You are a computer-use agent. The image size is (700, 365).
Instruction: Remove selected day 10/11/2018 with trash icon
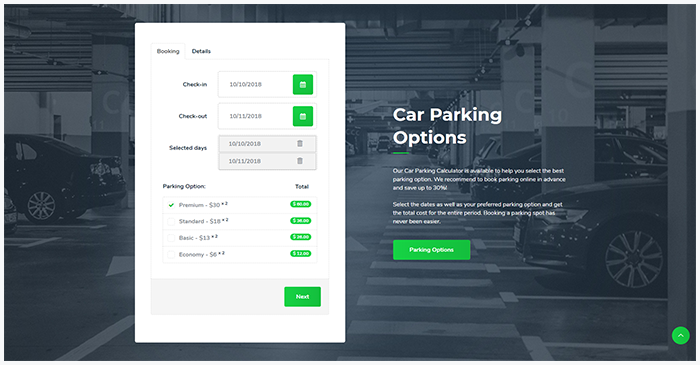(300, 161)
